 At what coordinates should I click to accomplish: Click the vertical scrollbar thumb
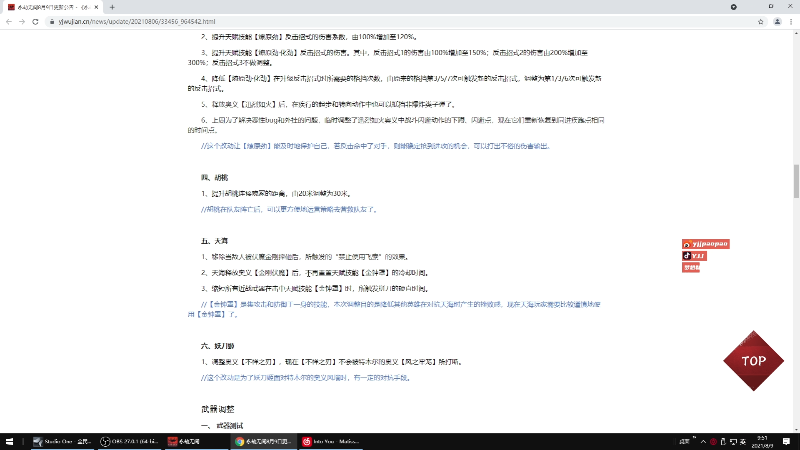click(796, 181)
